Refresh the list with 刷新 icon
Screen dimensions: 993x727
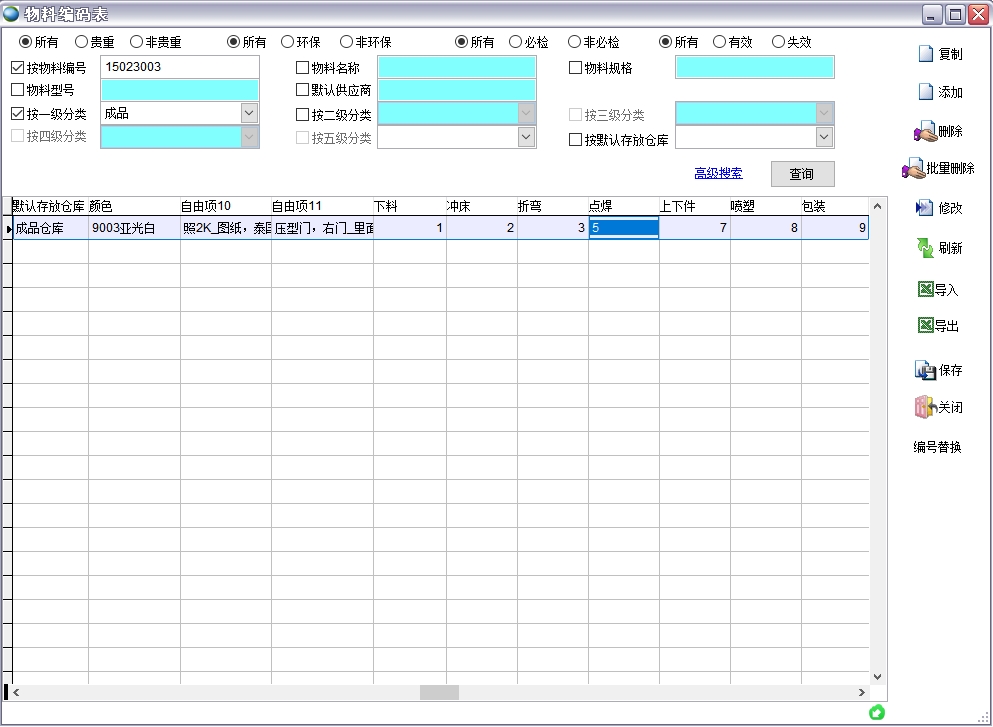(925, 247)
